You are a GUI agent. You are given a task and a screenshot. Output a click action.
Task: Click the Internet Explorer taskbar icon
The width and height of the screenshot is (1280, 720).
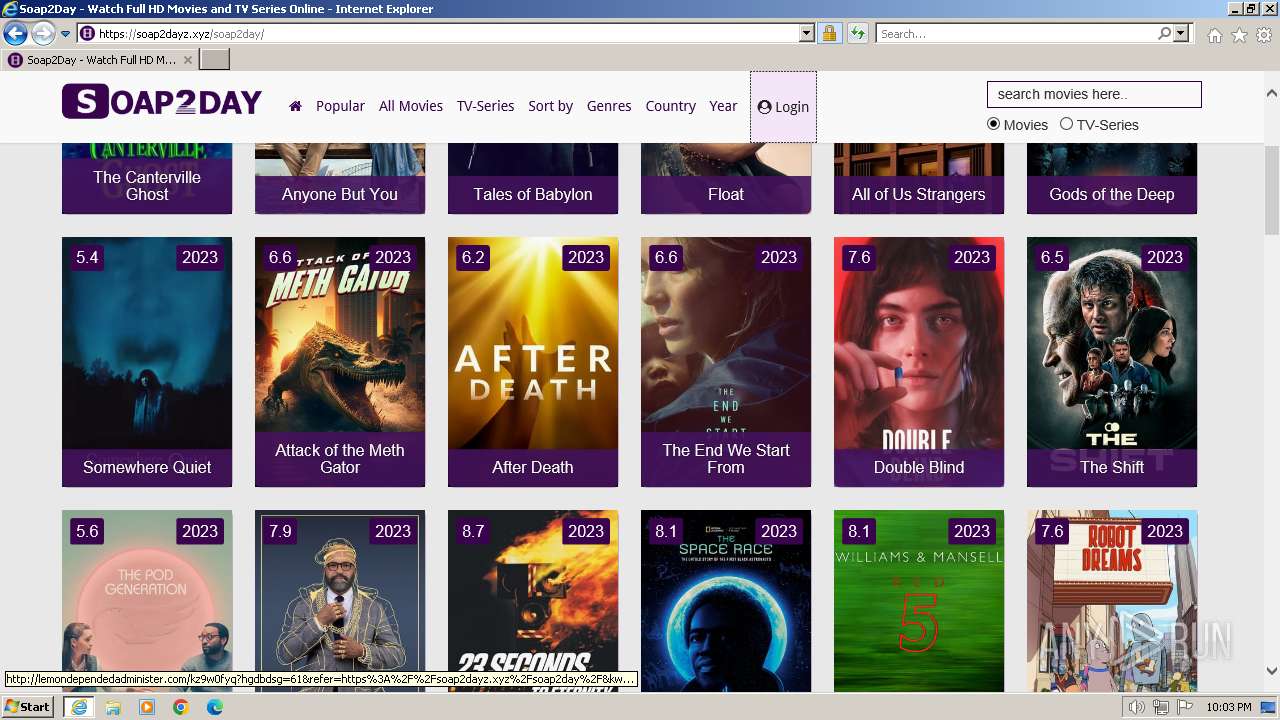[78, 707]
